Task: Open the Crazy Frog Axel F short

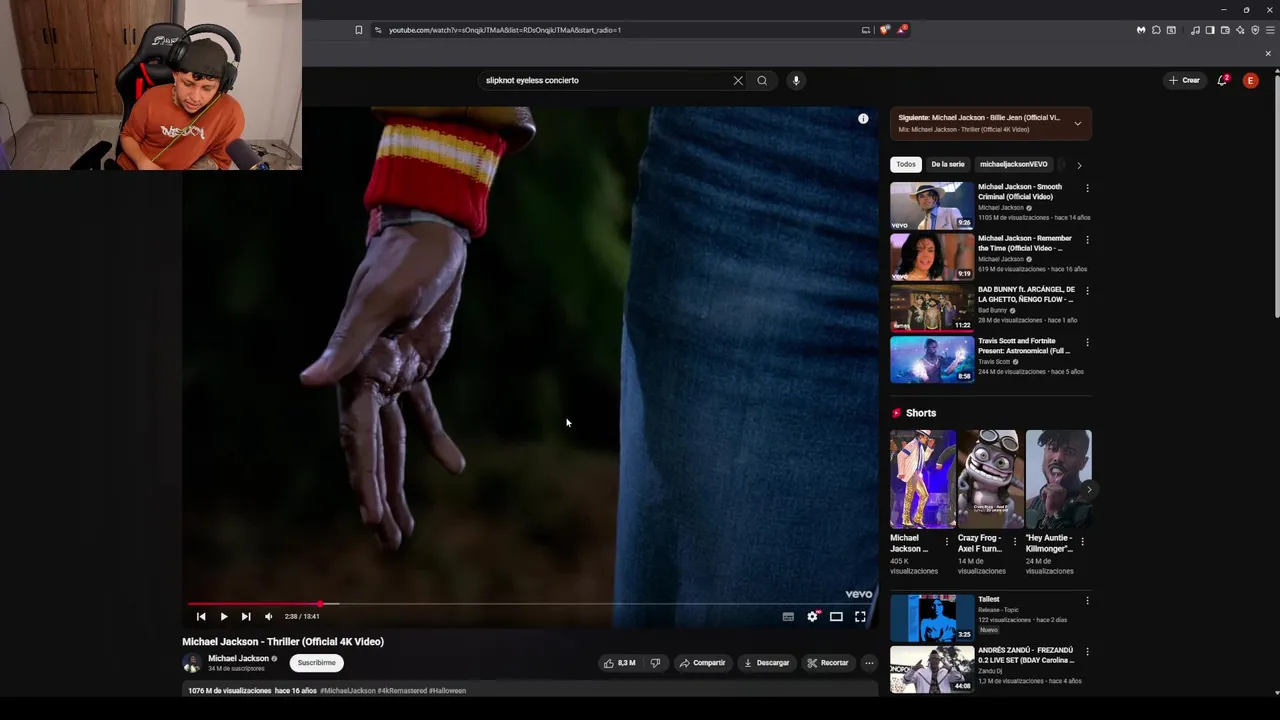Action: point(990,479)
